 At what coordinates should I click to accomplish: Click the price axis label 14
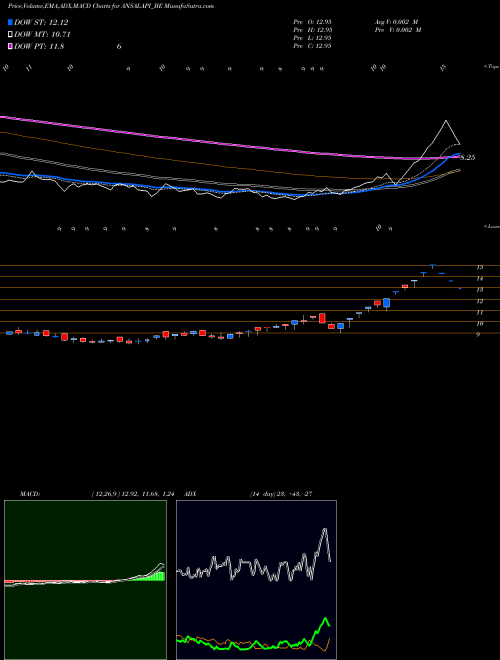[480, 278]
